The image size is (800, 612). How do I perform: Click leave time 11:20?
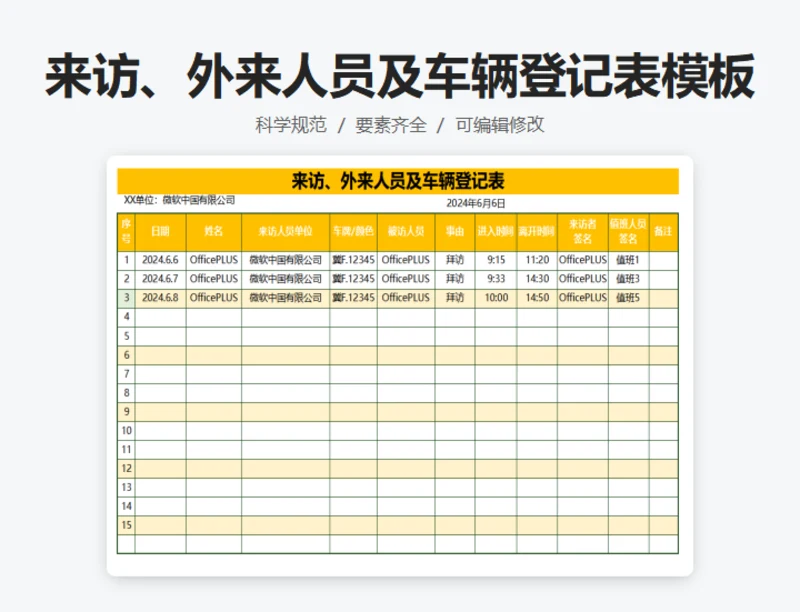point(537,260)
